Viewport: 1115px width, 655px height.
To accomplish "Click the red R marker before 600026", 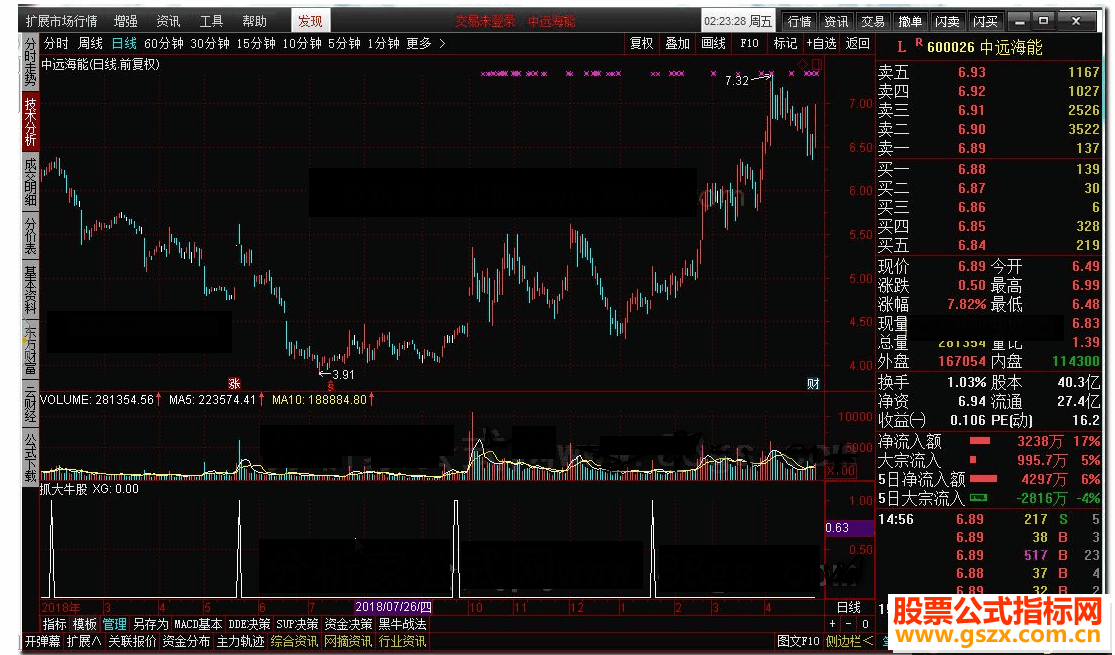I will tap(919, 43).
